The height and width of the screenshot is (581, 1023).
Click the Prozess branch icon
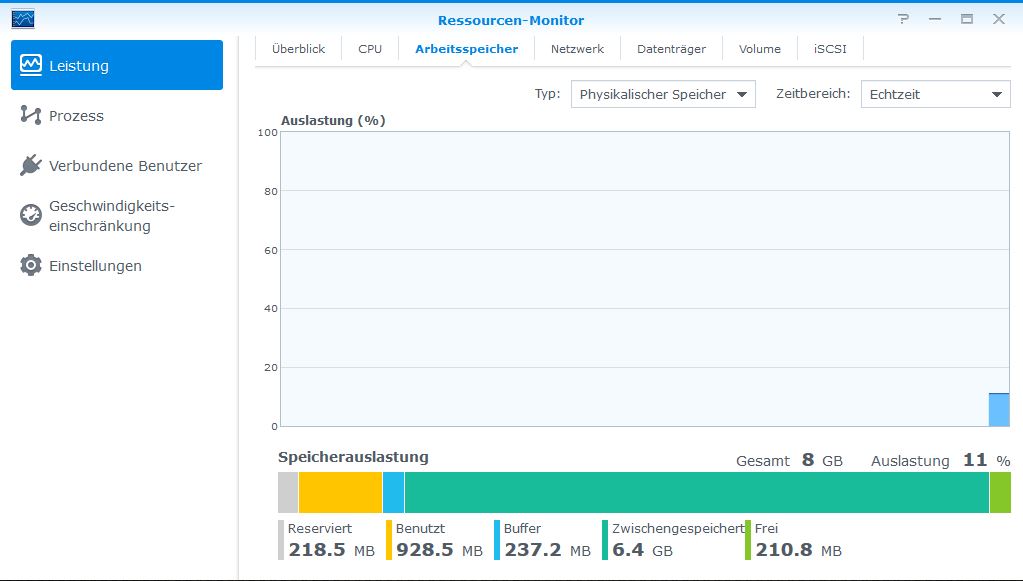tap(31, 115)
